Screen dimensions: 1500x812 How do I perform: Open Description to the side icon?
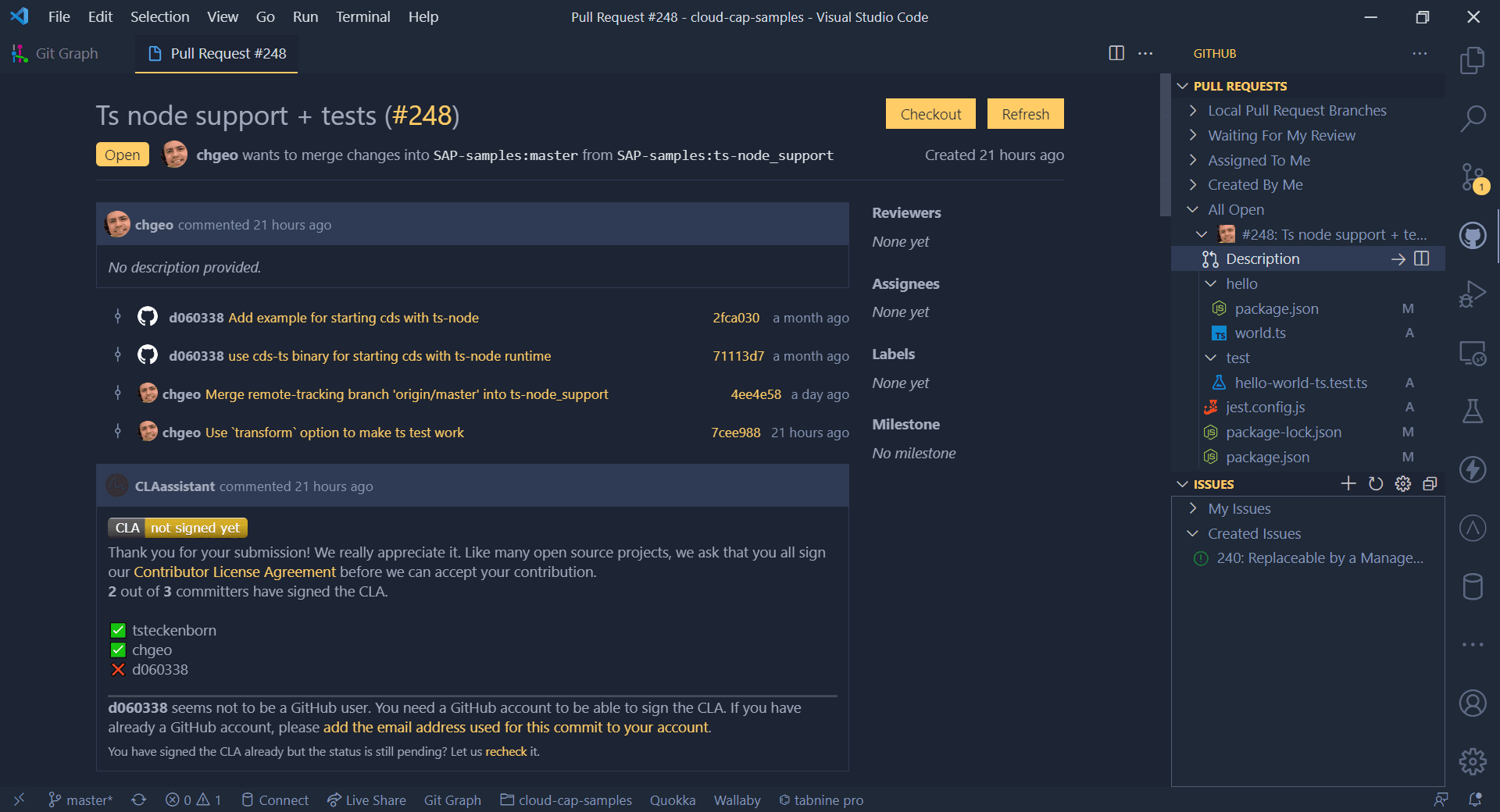click(x=1422, y=258)
